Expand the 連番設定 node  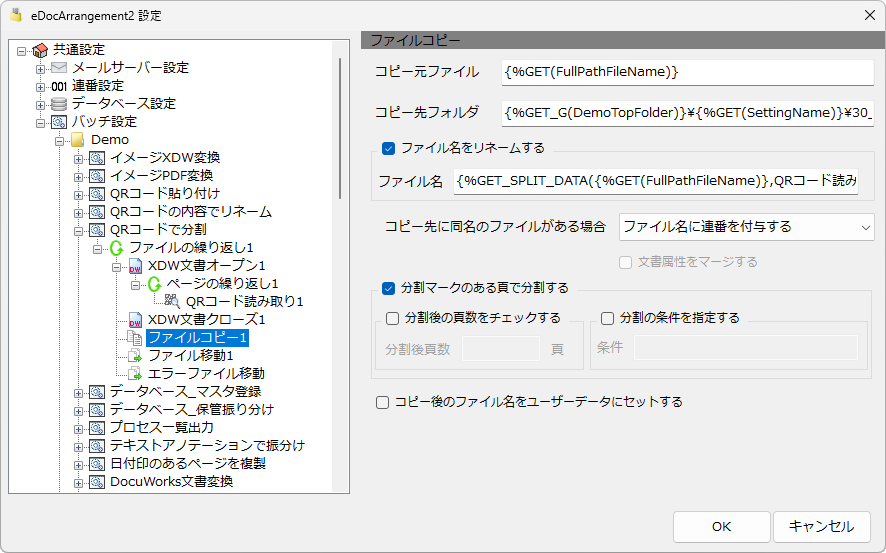pyautogui.click(x=40, y=87)
